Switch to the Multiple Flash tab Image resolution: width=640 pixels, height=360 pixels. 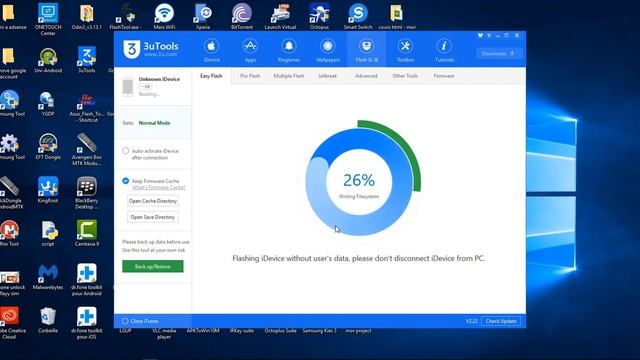coord(289,76)
